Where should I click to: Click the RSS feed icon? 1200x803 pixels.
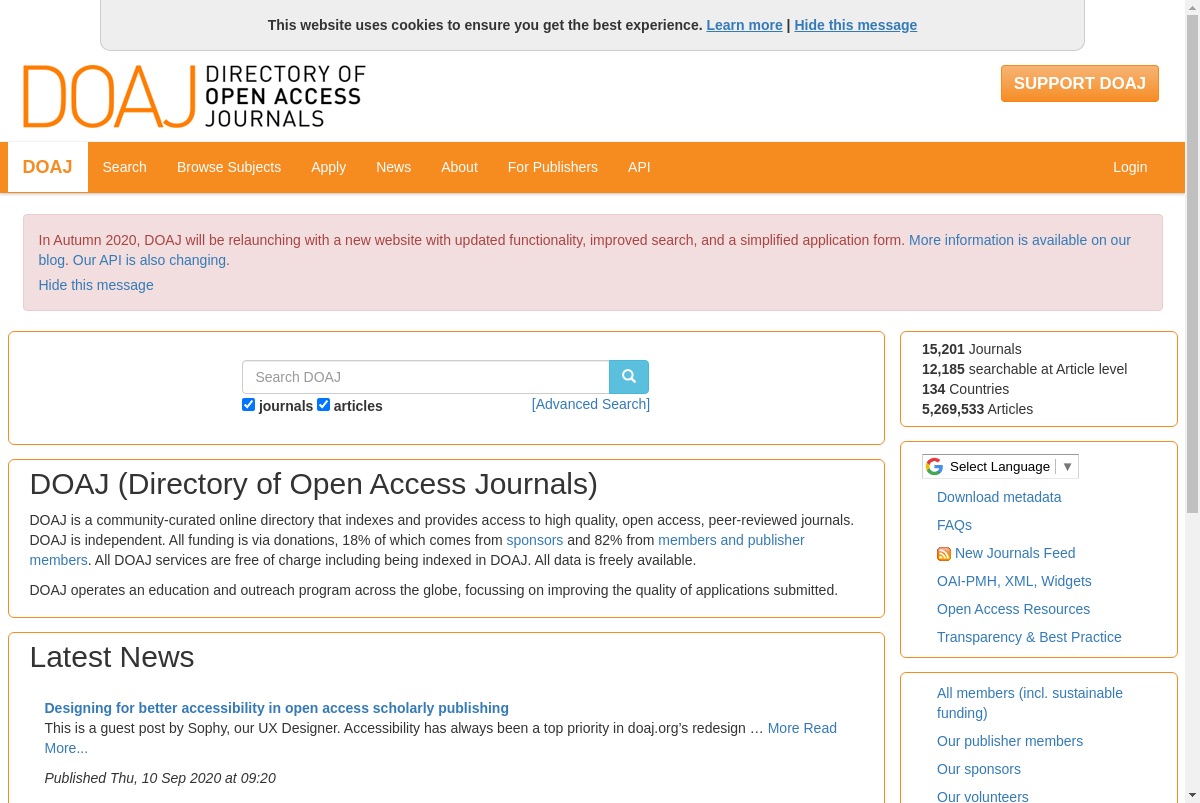(944, 554)
